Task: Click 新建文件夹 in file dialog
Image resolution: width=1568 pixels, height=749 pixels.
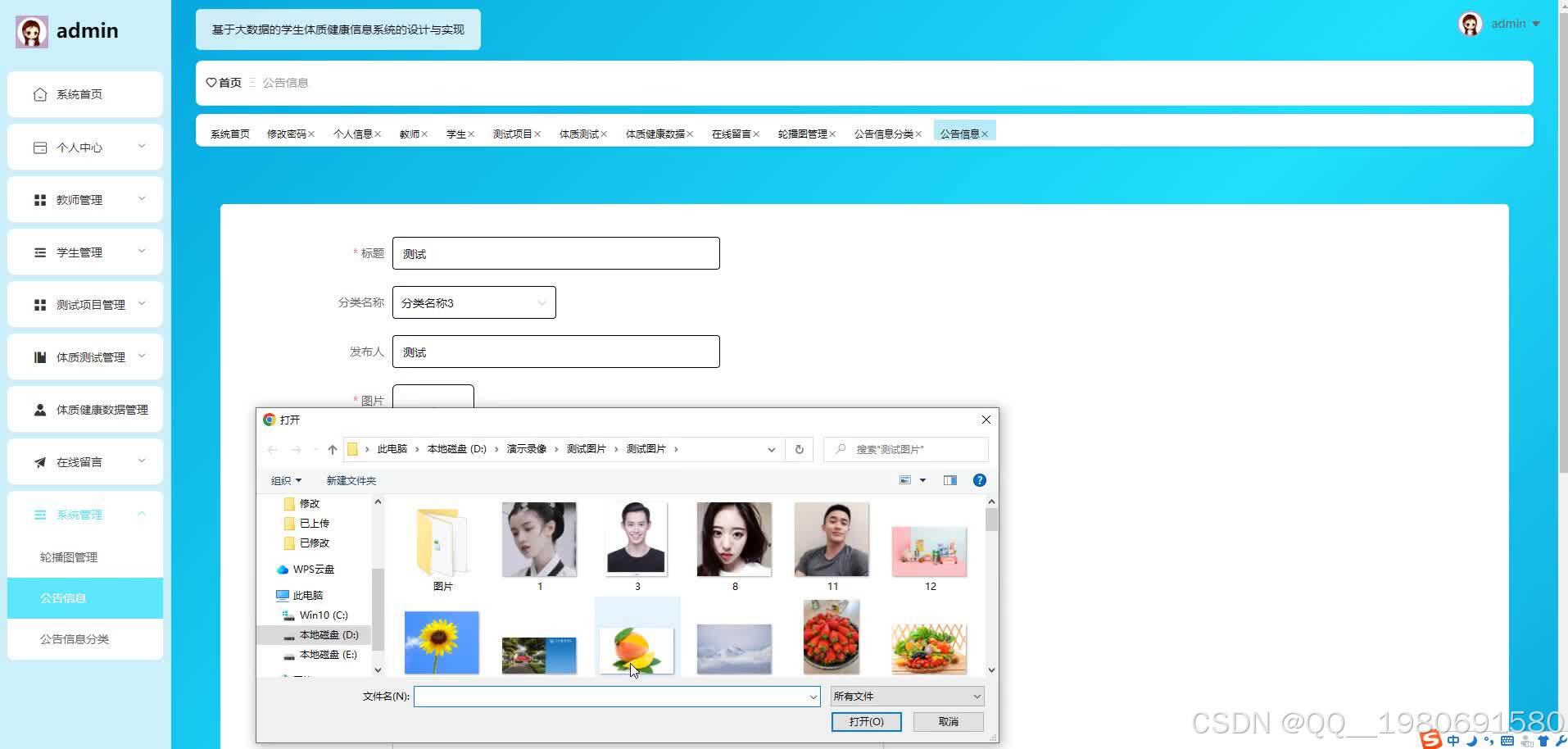Action: click(x=351, y=480)
